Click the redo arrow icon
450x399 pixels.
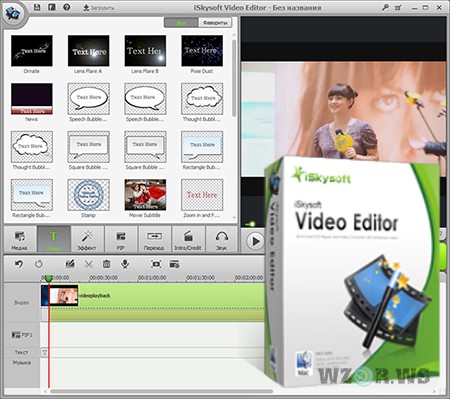pos(39,264)
